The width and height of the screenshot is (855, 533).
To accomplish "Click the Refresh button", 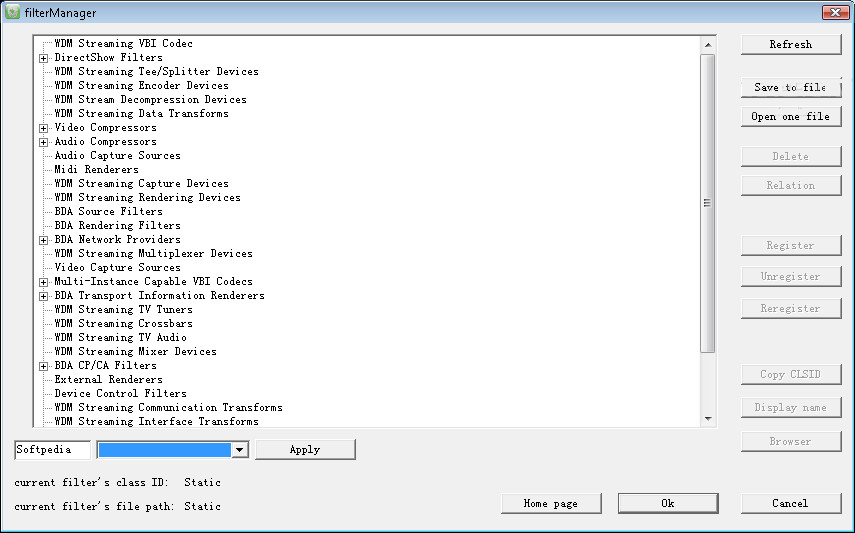I will click(791, 45).
